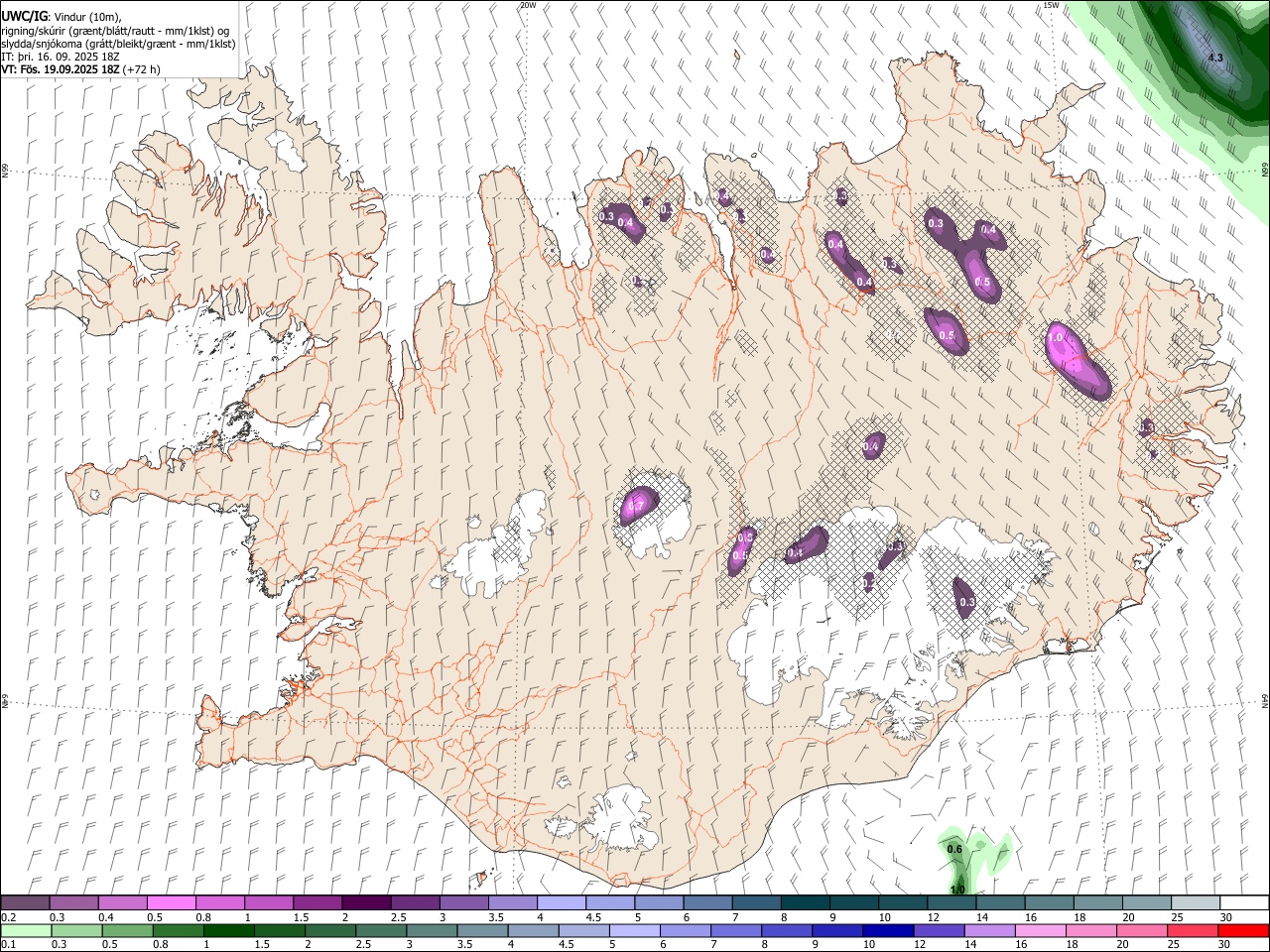Click the 1.0 value in the green rain patch
Screen dimensions: 1270x952
[957, 890]
